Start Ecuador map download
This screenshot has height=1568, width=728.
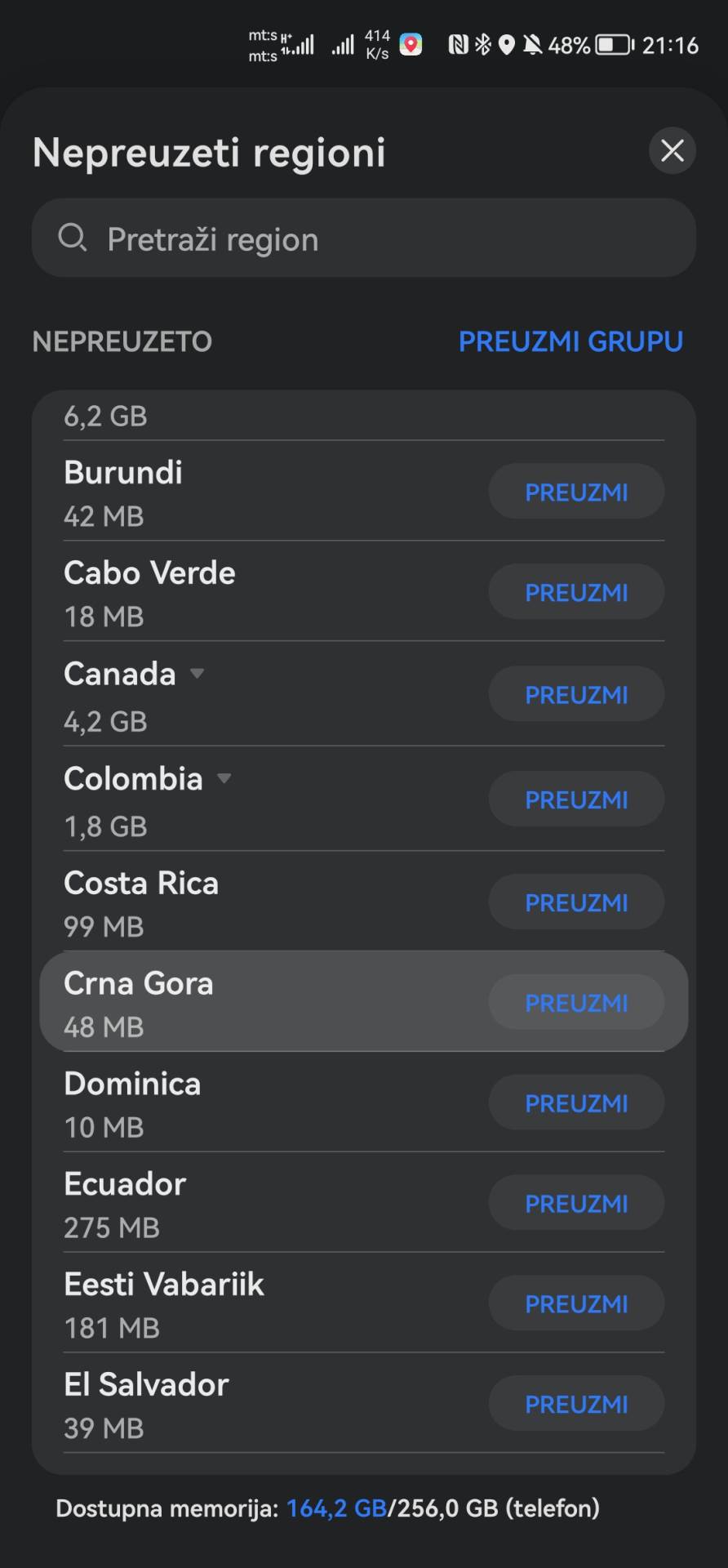point(576,1204)
